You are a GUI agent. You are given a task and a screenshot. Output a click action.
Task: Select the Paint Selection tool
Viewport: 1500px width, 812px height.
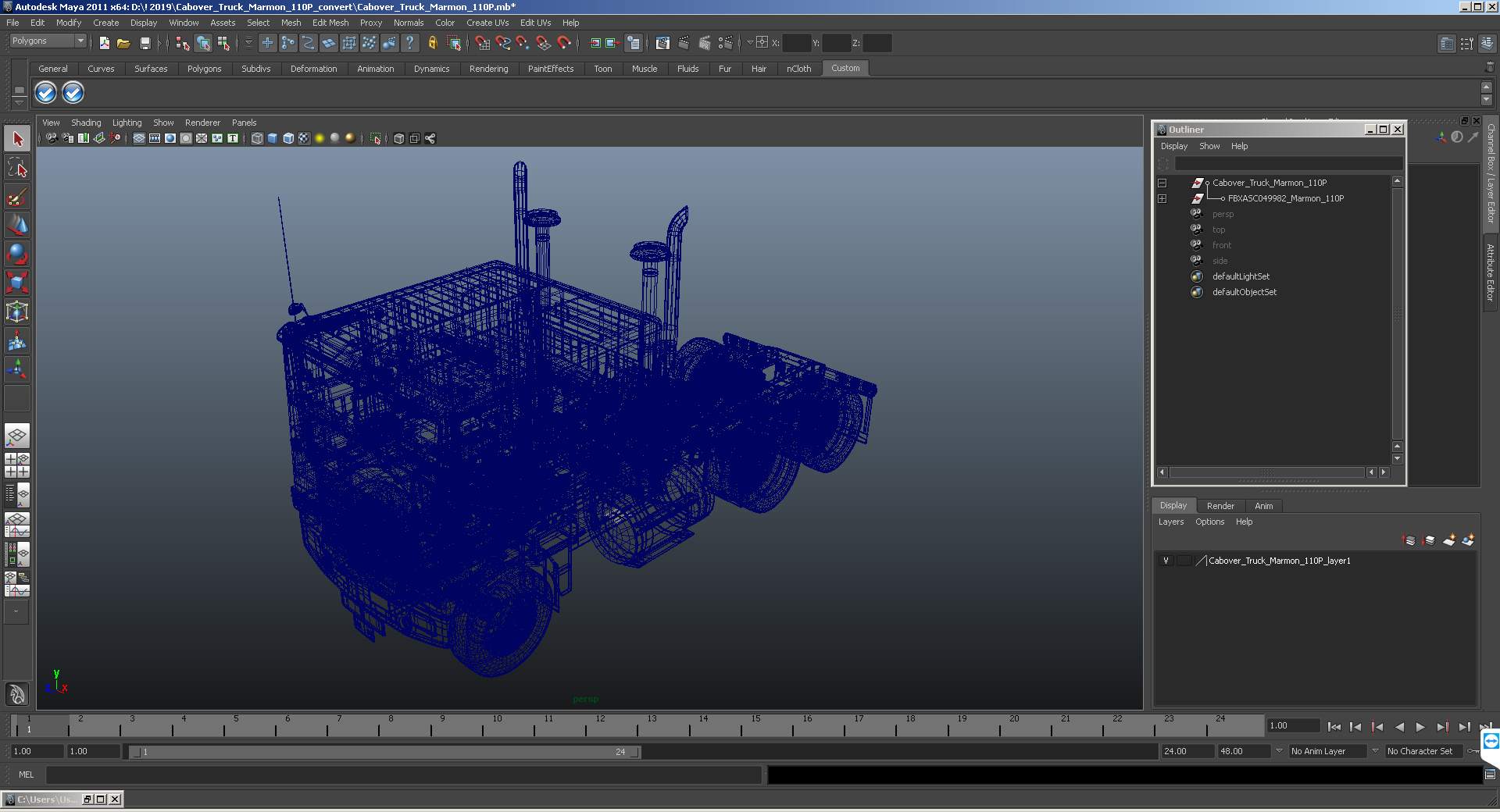pos(17,197)
